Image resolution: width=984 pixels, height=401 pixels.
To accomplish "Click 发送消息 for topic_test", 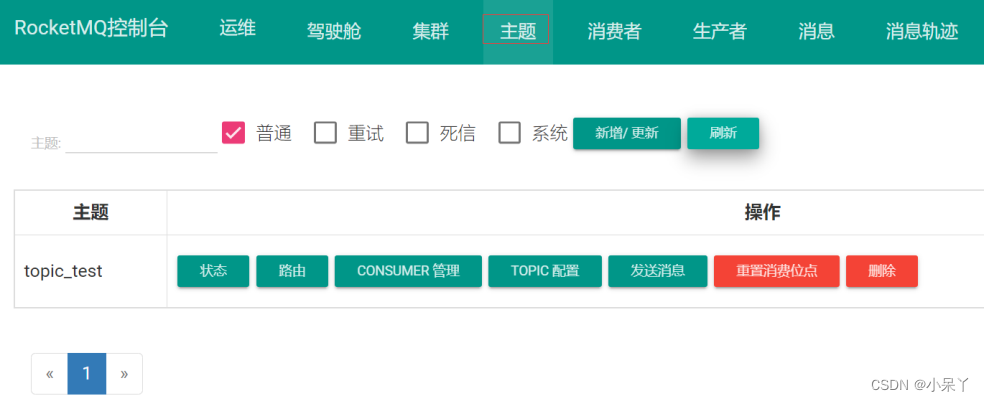I will coord(658,271).
